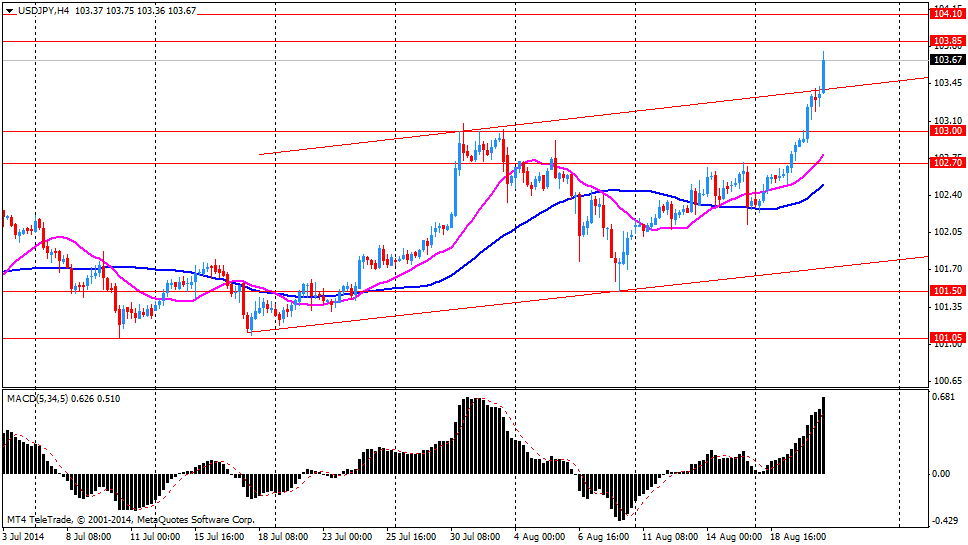Click the 103.00 red price level tag
The height and width of the screenshot is (545, 968).
click(946, 131)
